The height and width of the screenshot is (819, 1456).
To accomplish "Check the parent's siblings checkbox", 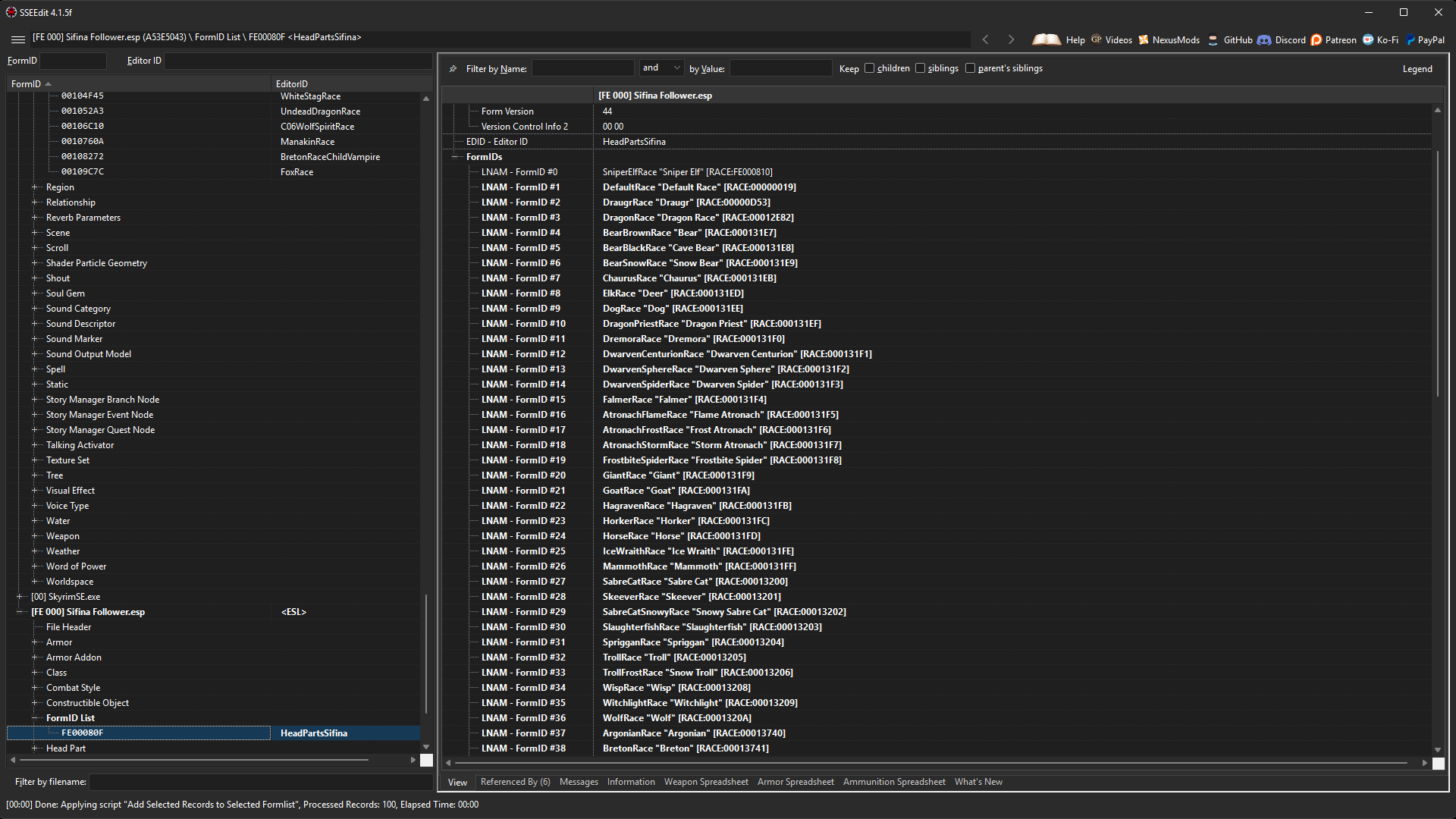I will tap(970, 68).
